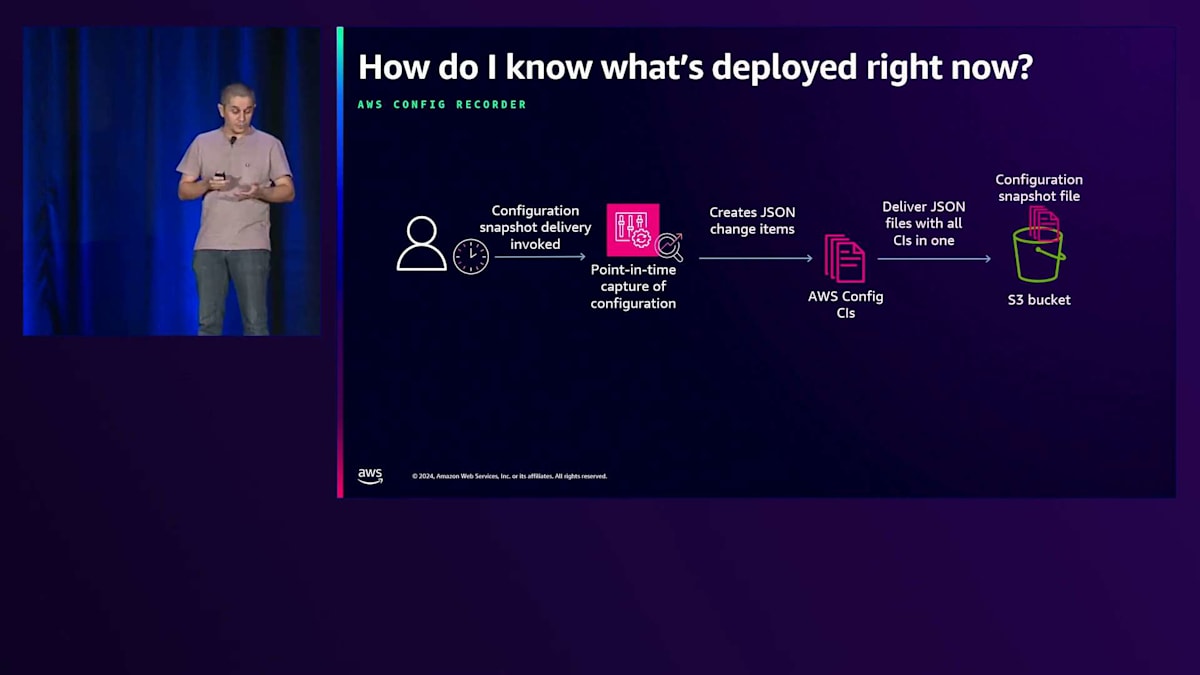Click the user person icon
Screen dimensions: 1200x675
[x=421, y=243]
